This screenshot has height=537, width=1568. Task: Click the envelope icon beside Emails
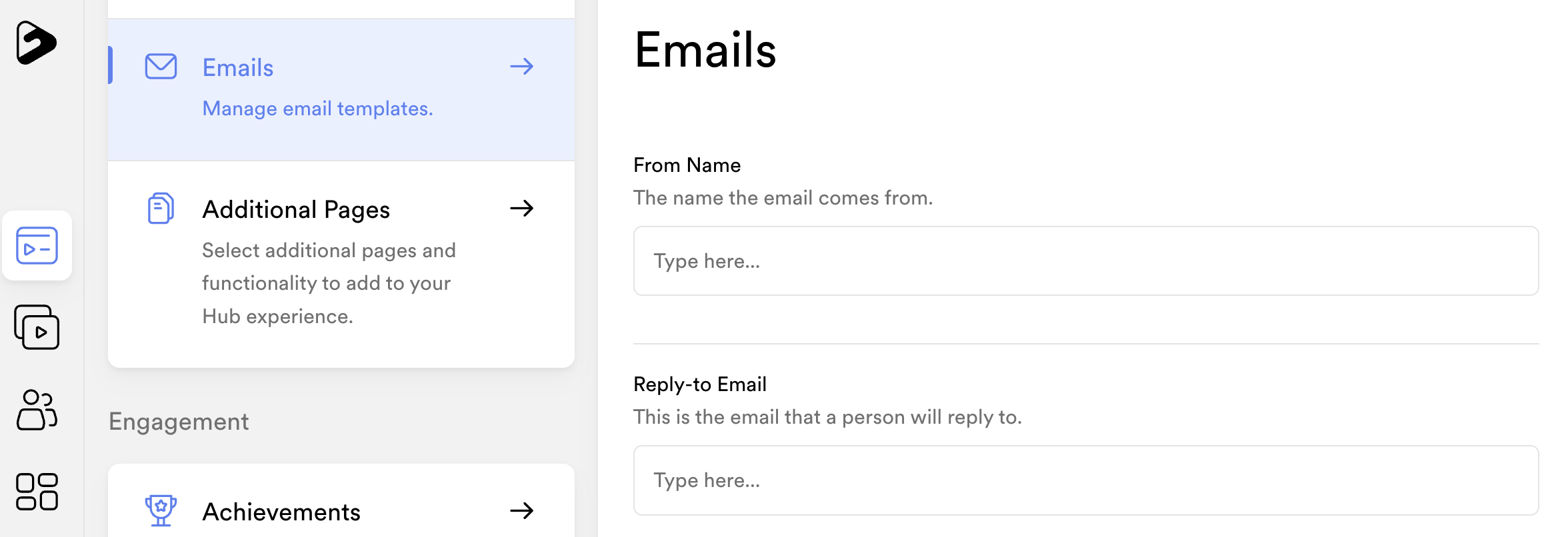click(161, 67)
